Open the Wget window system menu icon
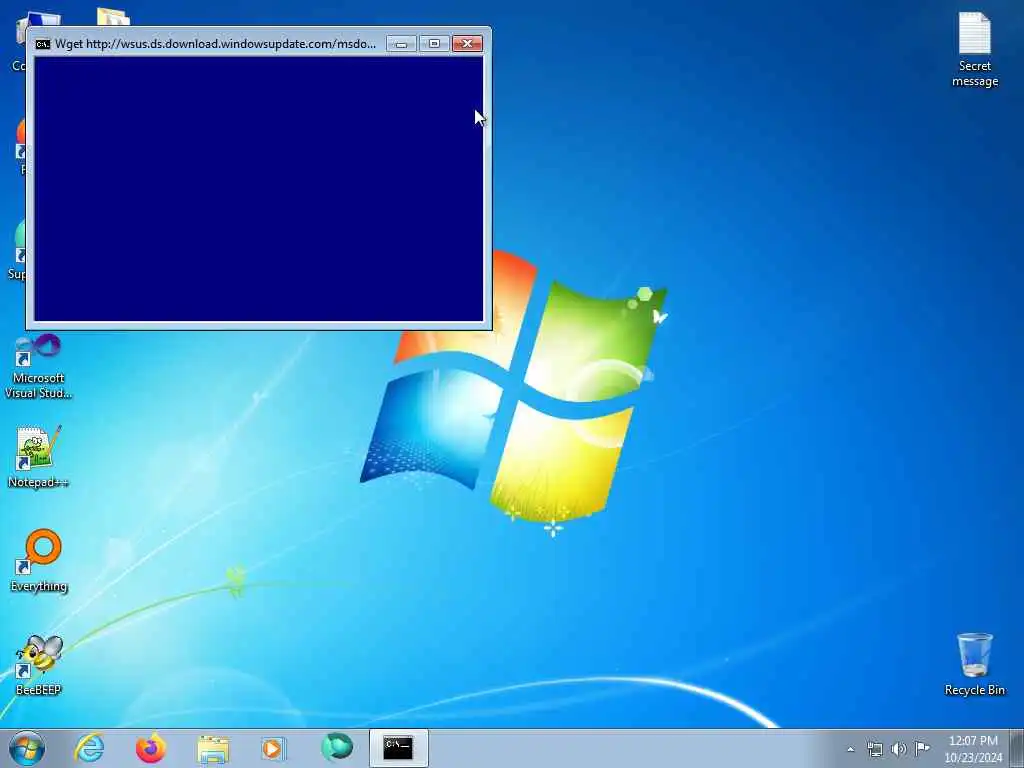Screen dimensions: 1024x768 click(42, 44)
